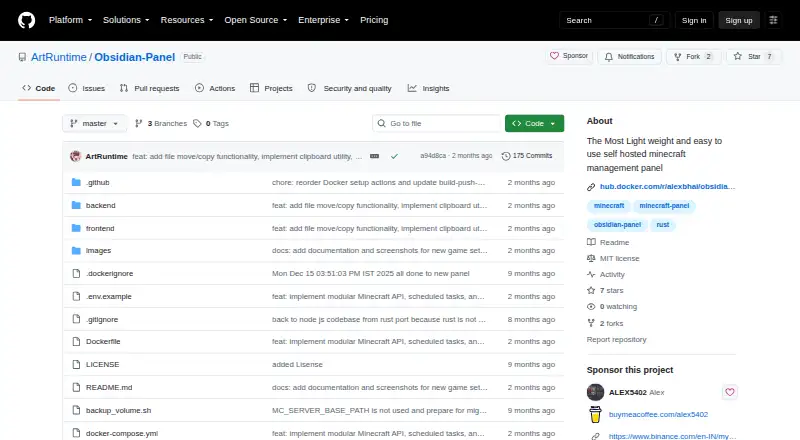Expand the Open Source menu

tap(256, 20)
